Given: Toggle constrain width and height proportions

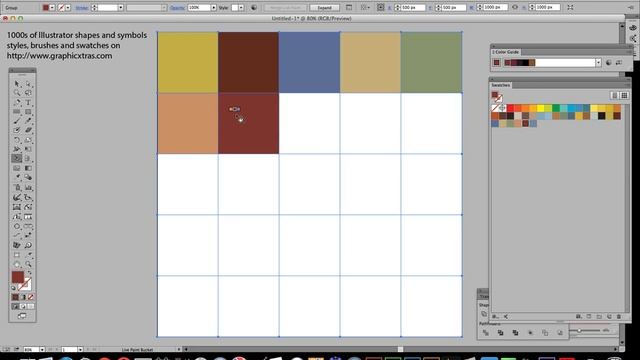Looking at the screenshot, I should (x=515, y=8).
